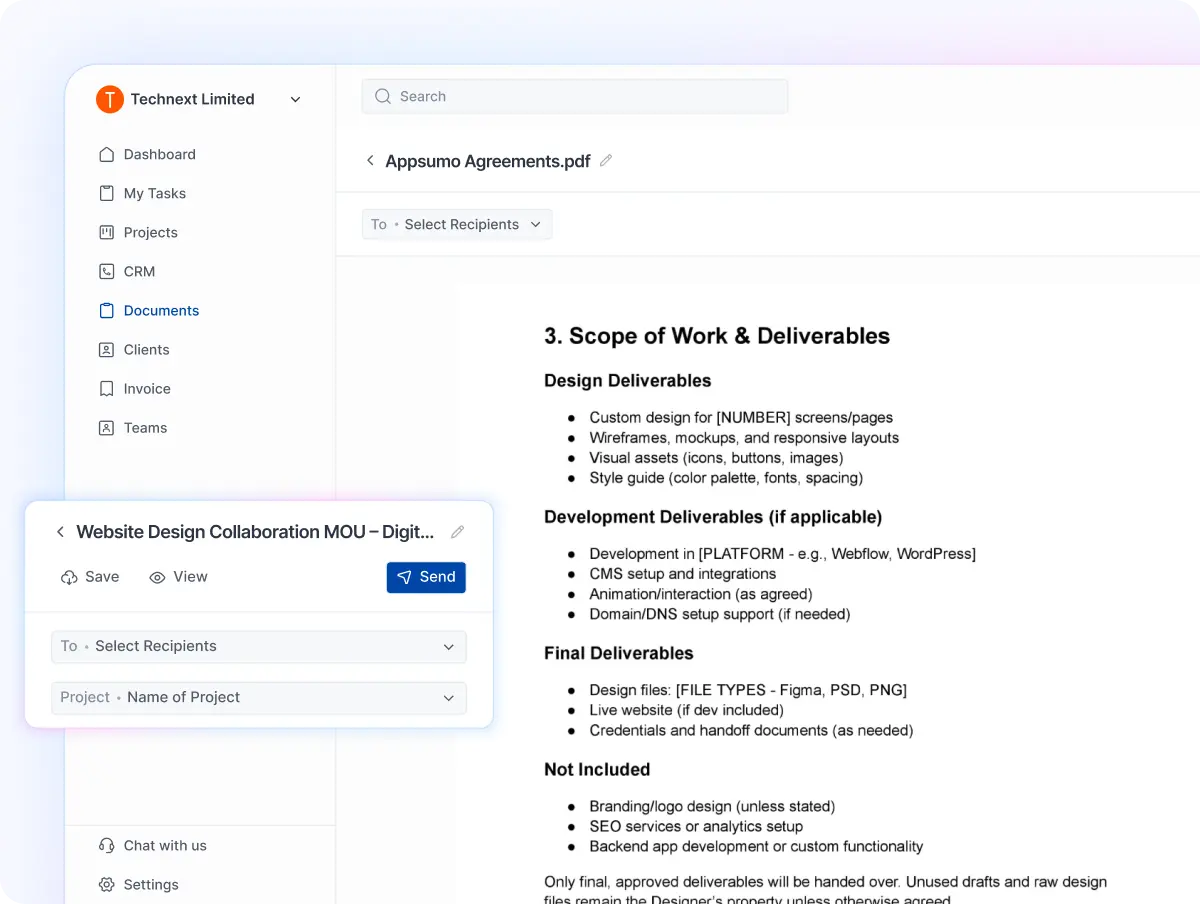Click the CRM phone icon
This screenshot has width=1200, height=904.
(107, 271)
